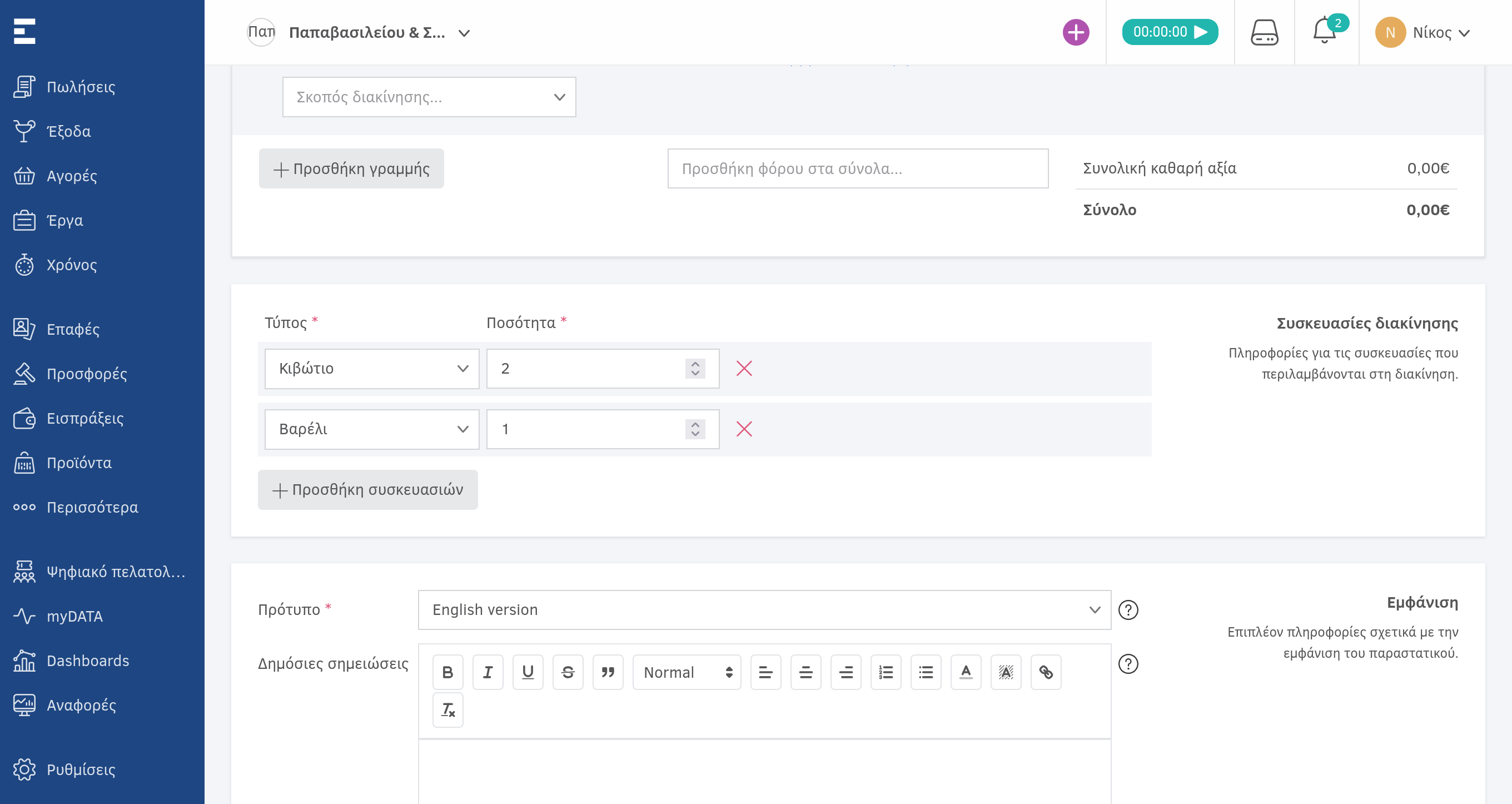
Task: Toggle bullet list in notes toolbar
Action: click(x=925, y=672)
